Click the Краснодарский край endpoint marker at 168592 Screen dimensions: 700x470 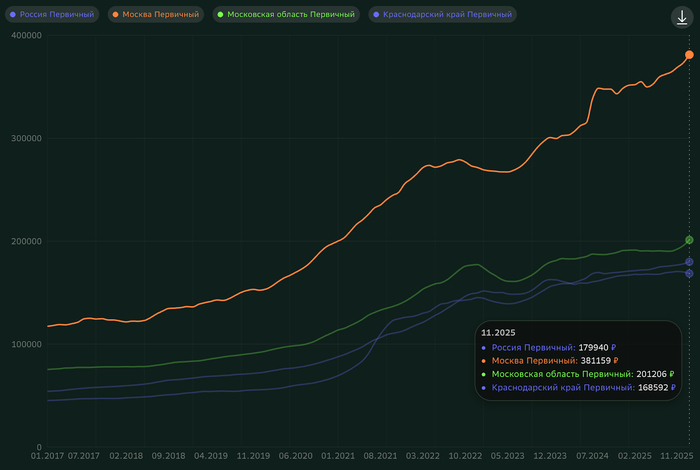(x=689, y=273)
